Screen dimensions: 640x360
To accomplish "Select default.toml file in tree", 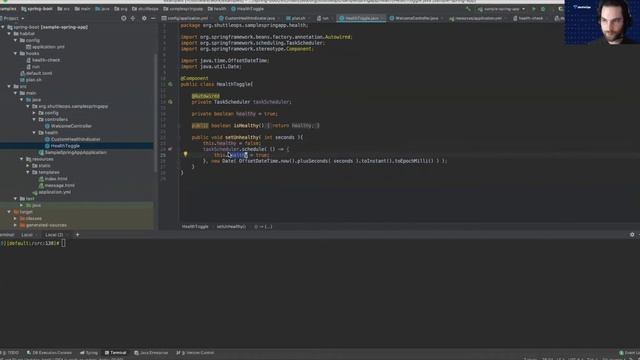I will [x=36, y=73].
